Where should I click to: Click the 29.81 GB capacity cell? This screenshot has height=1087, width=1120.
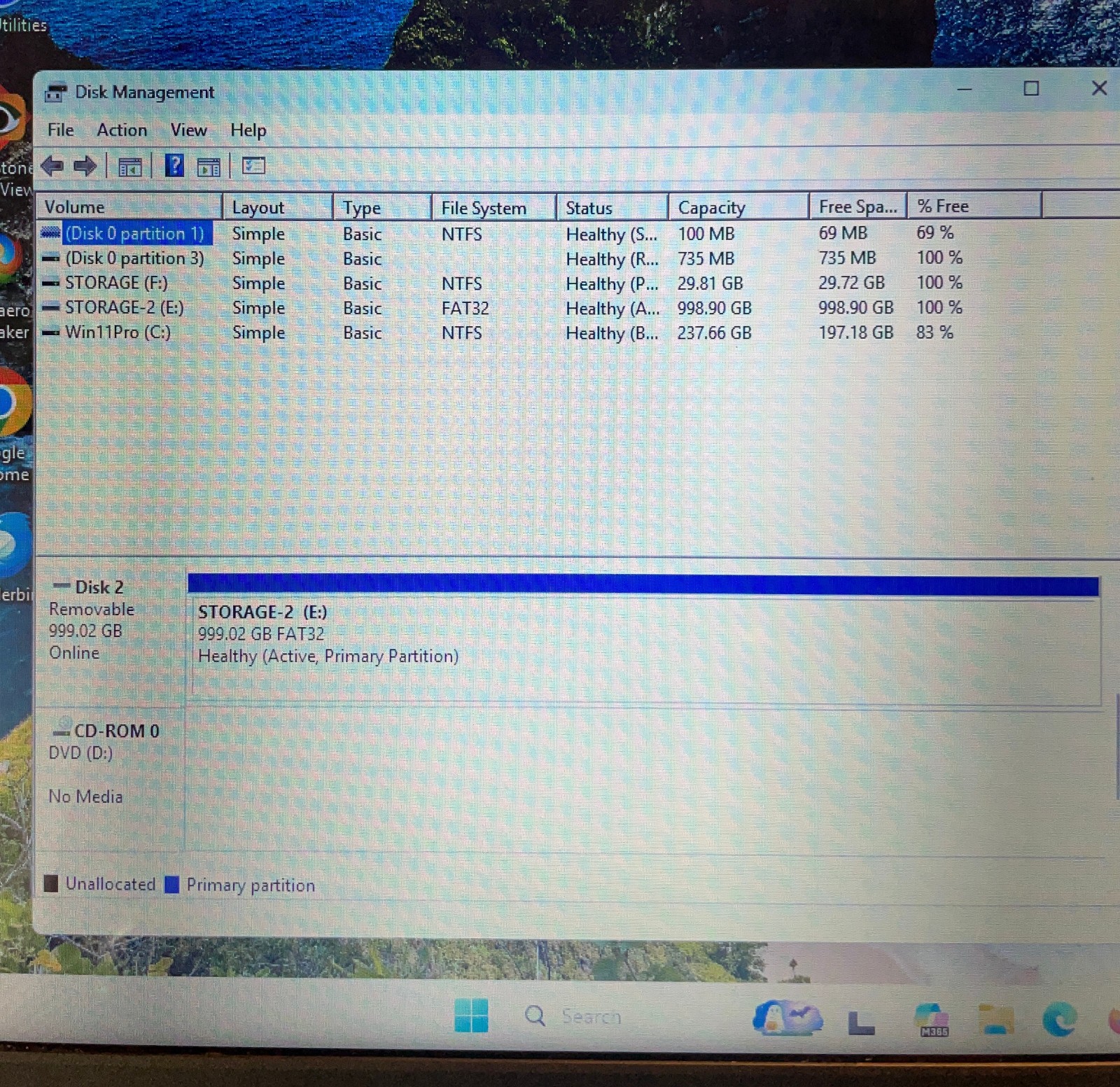tap(710, 283)
